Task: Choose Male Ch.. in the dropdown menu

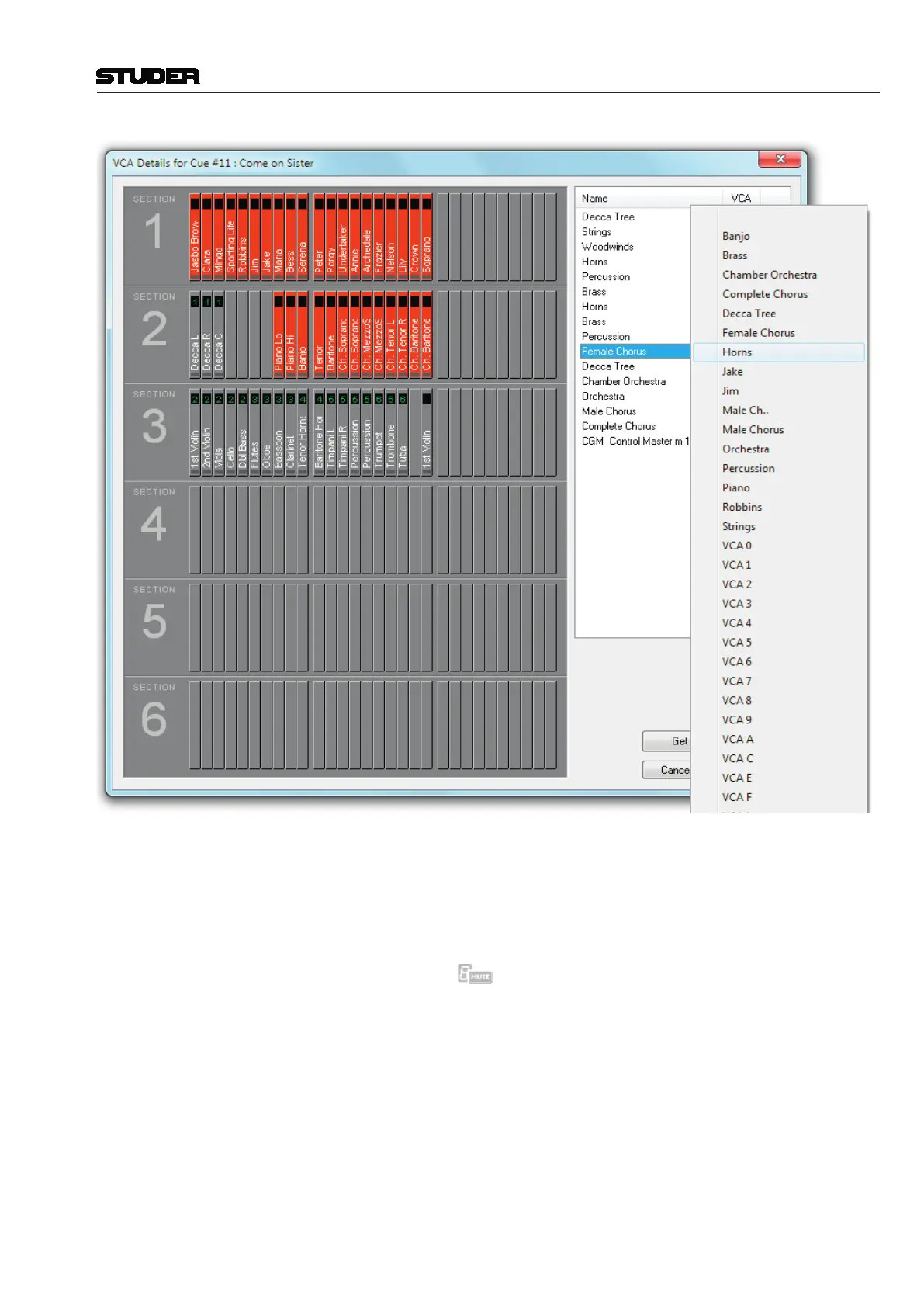Action: pyautogui.click(x=778, y=411)
